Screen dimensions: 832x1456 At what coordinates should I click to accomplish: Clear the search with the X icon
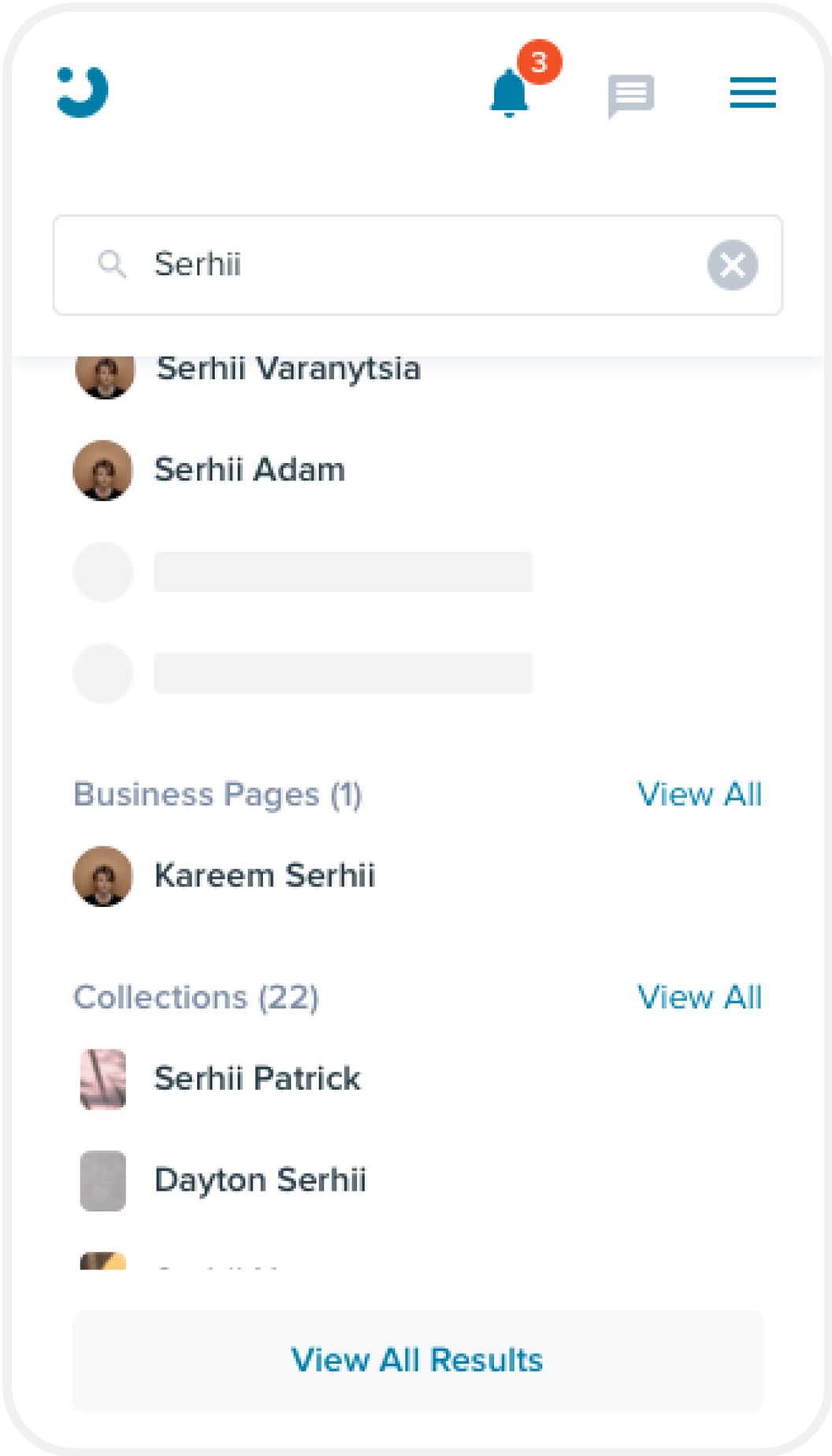point(731,265)
